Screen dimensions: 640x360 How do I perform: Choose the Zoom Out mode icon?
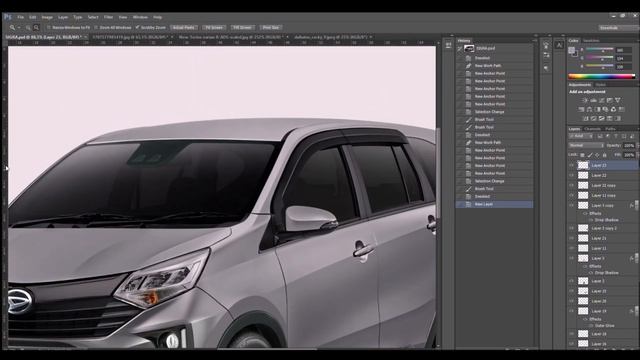coord(36,27)
